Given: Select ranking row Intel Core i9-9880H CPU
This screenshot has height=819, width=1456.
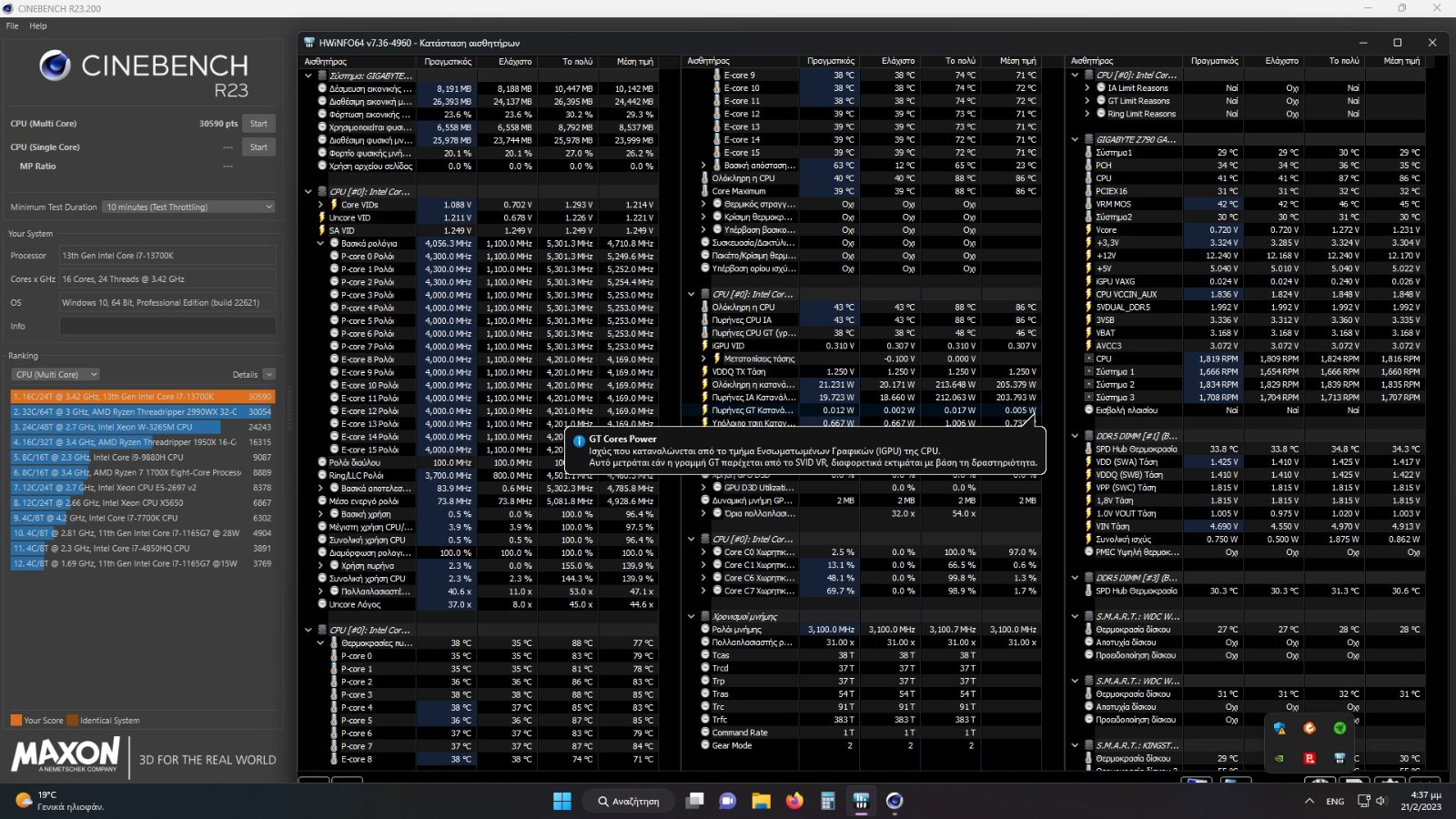Looking at the screenshot, I should pos(142,457).
